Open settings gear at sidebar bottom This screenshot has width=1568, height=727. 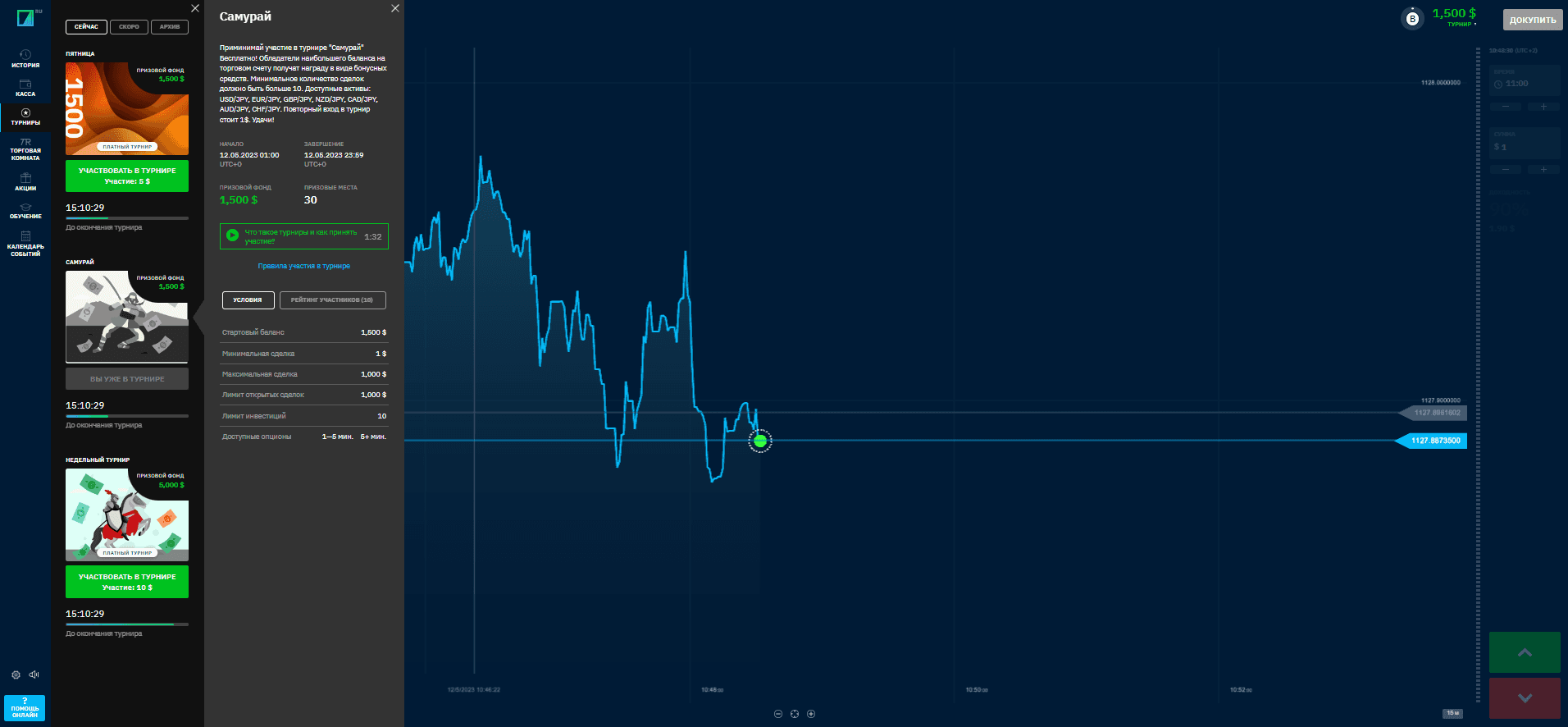coord(16,674)
